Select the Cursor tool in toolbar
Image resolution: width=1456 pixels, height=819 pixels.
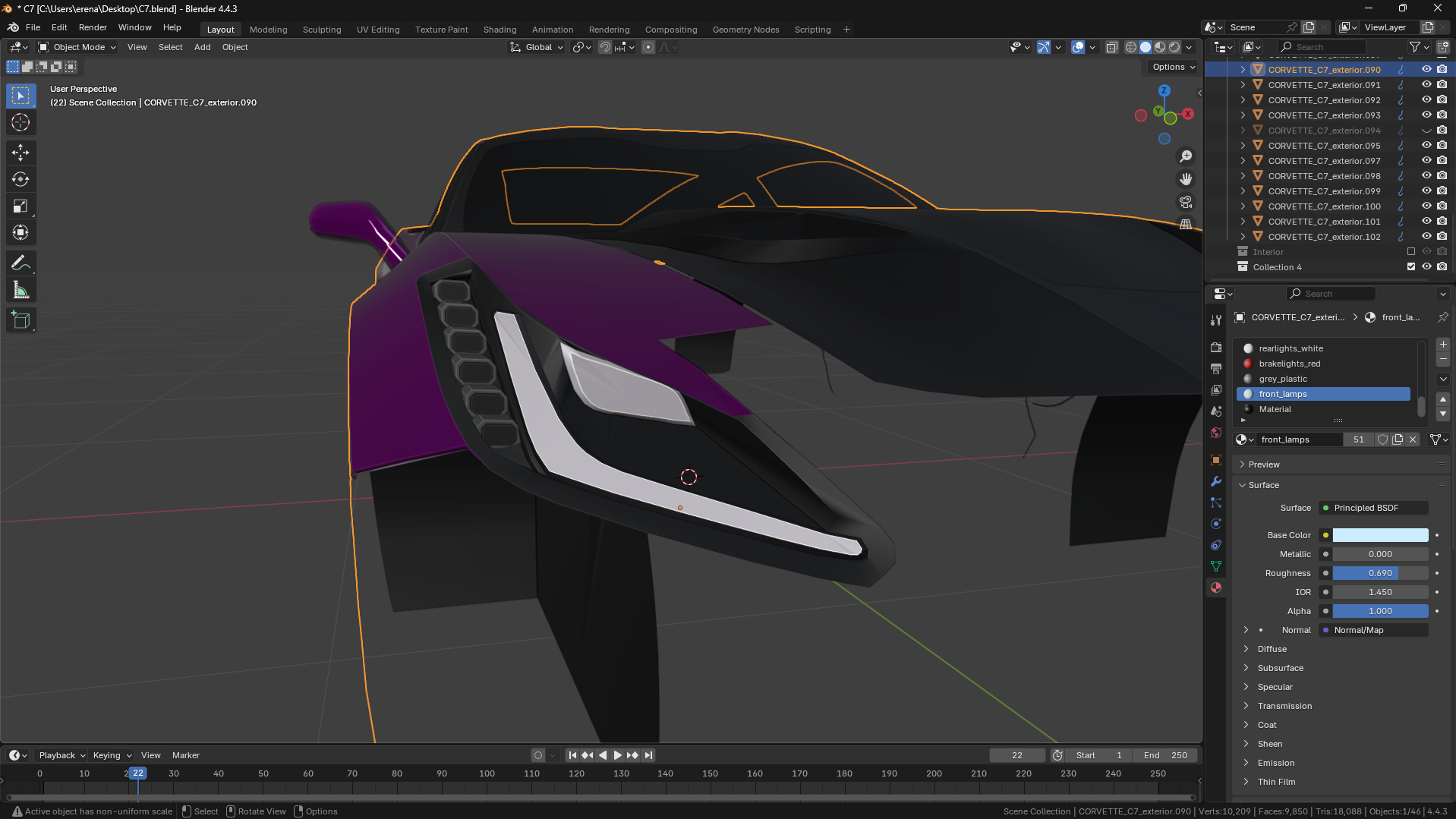(x=20, y=122)
